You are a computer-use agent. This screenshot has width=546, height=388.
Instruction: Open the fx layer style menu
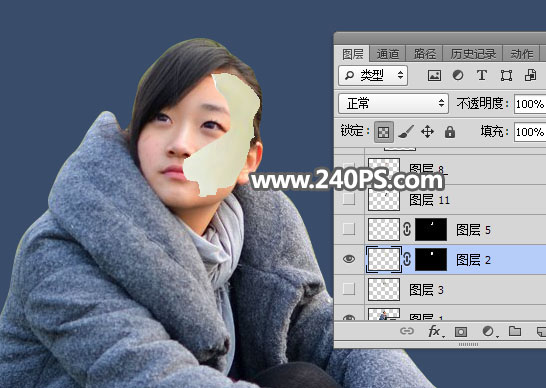pyautogui.click(x=435, y=331)
